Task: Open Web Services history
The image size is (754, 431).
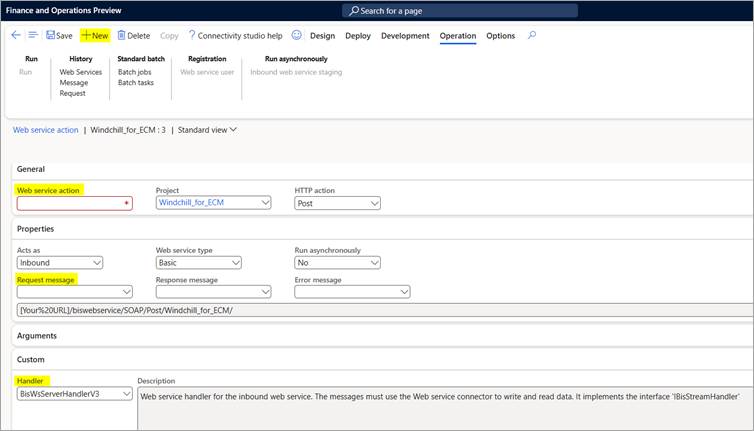Action: [x=81, y=72]
